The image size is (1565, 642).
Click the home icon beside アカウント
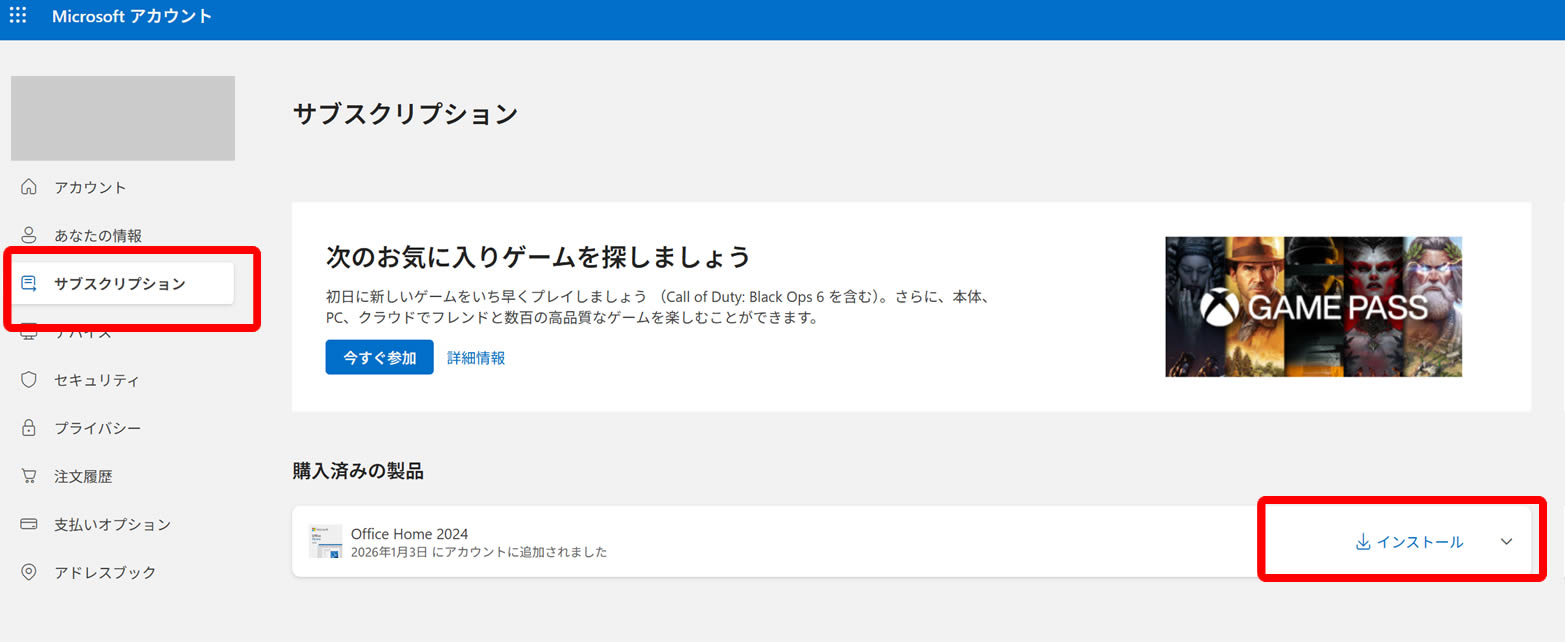[x=29, y=187]
